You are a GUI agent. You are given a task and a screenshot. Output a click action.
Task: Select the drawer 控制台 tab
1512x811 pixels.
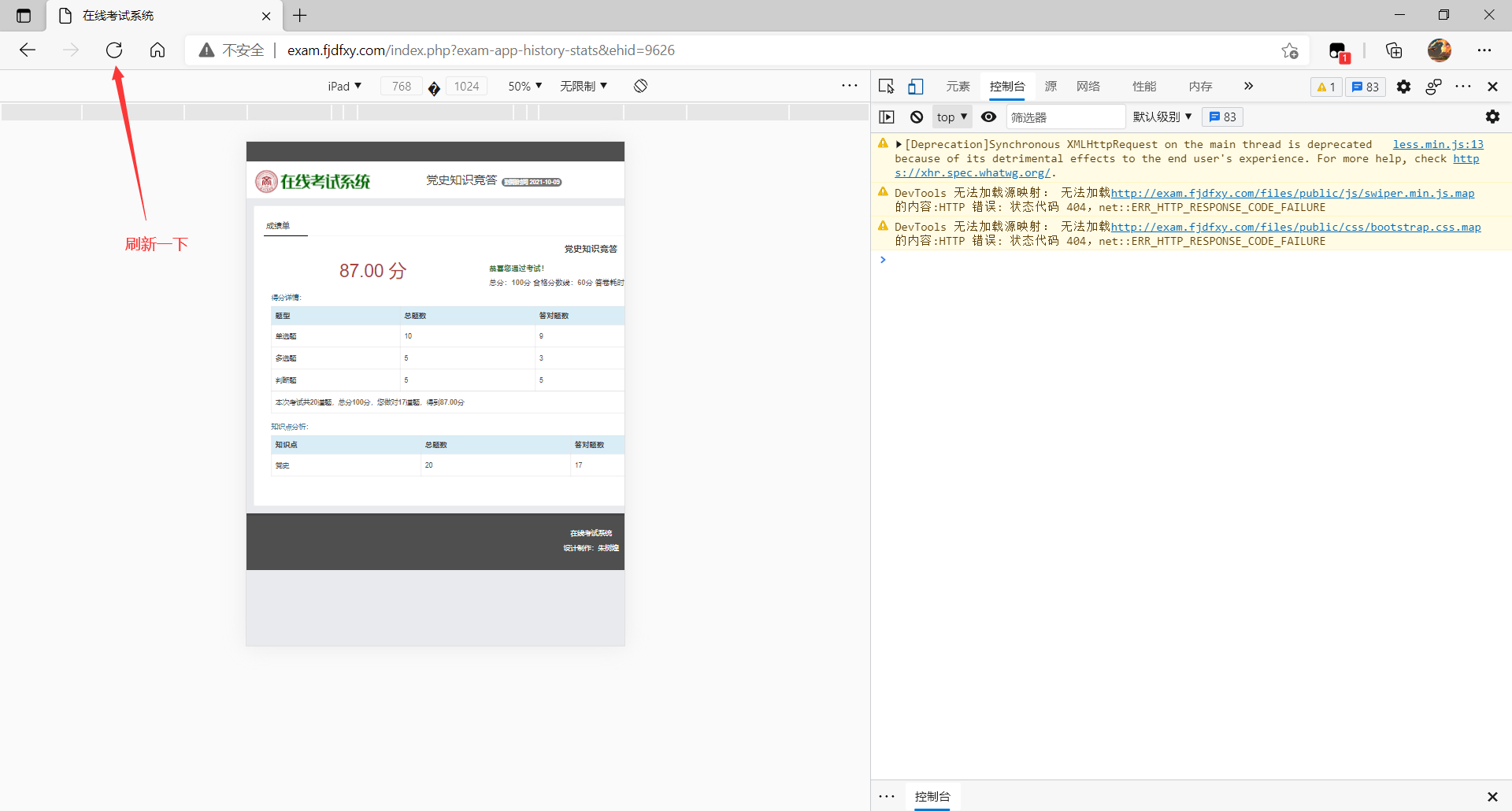932,797
